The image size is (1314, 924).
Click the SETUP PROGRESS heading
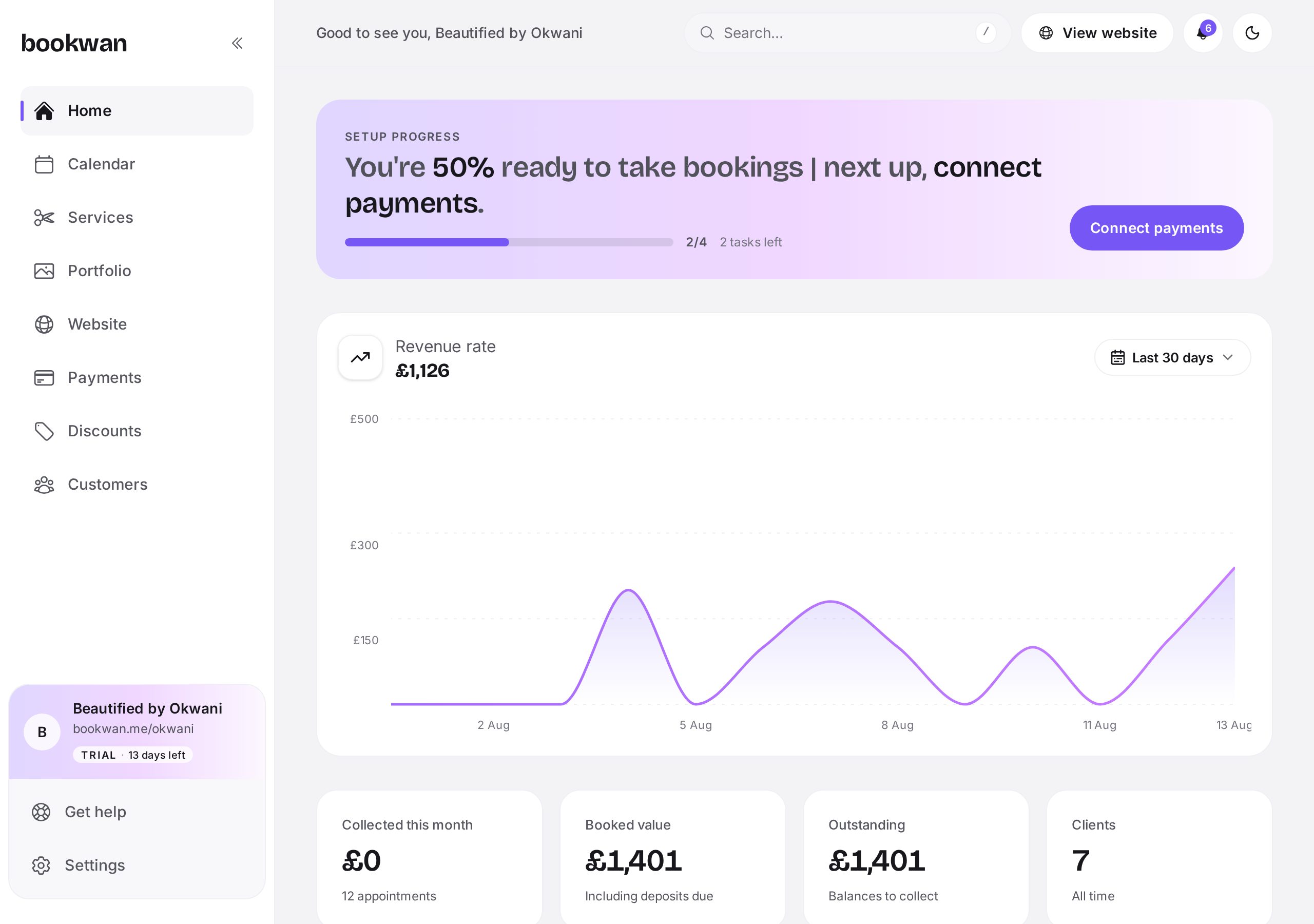tap(402, 137)
